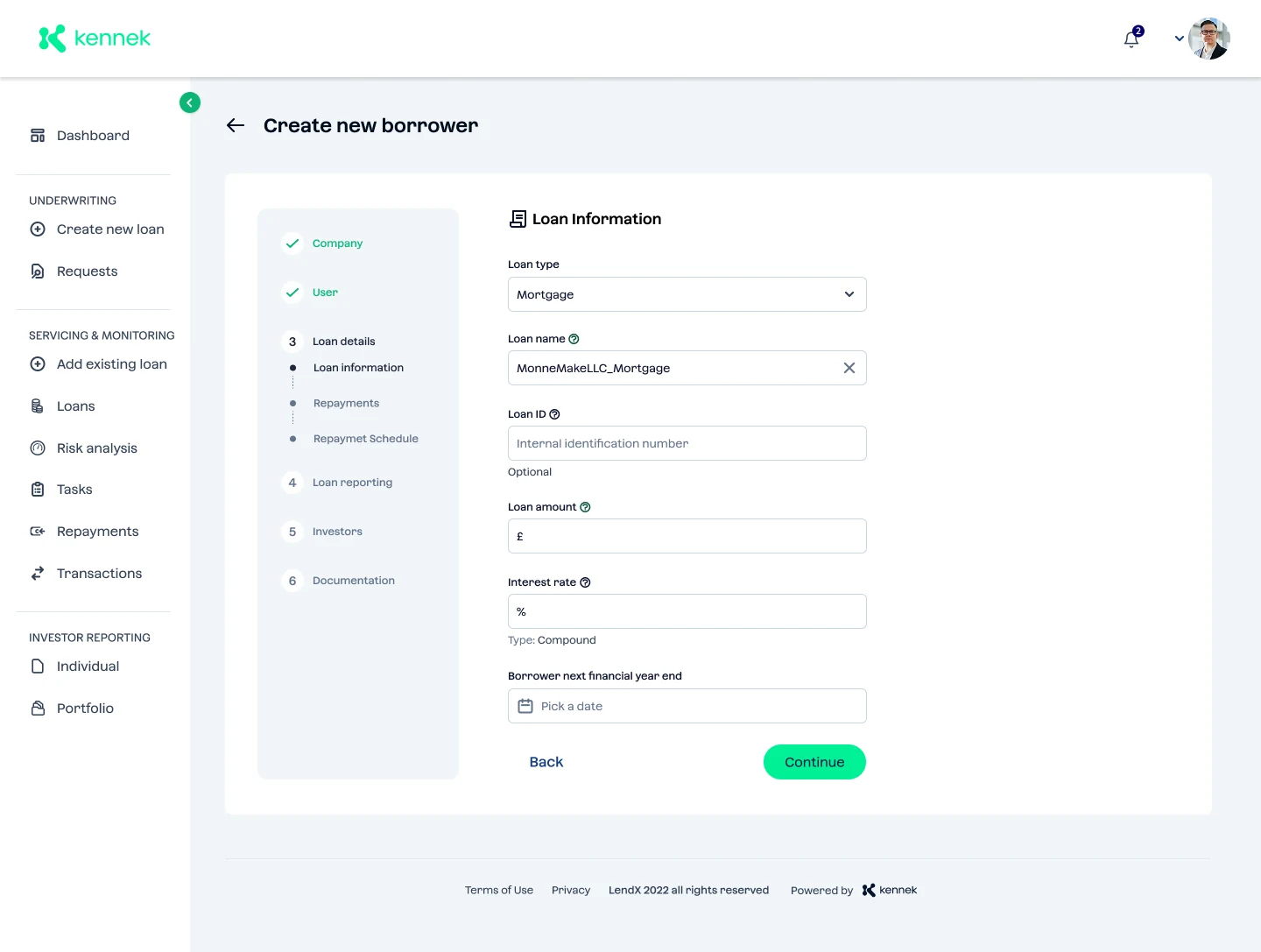Click the Loans coins icon
Viewport: 1261px width, 952px height.
(x=38, y=406)
